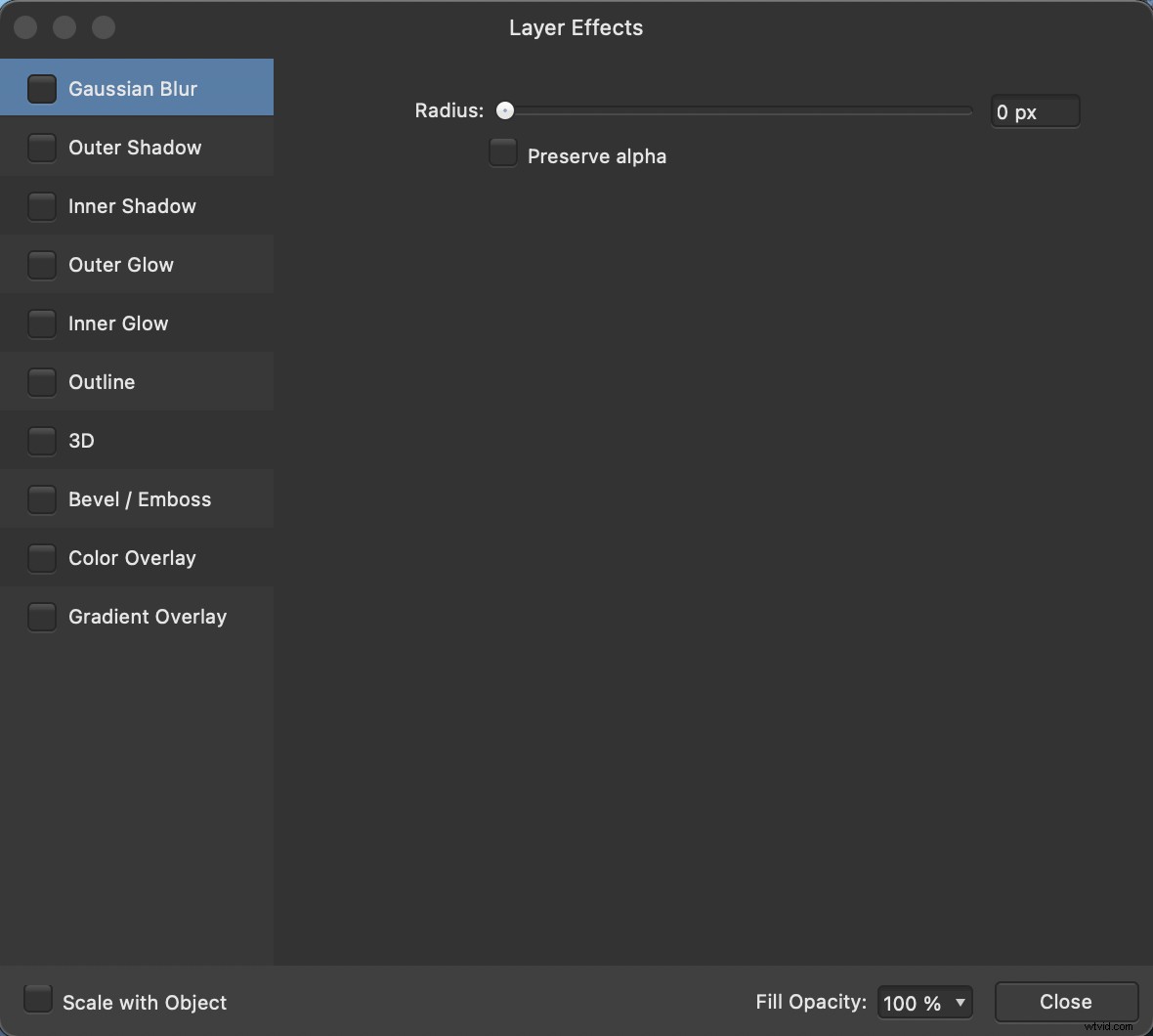This screenshot has width=1153, height=1036.
Task: Enable the Outline effect checkbox
Action: click(42, 382)
